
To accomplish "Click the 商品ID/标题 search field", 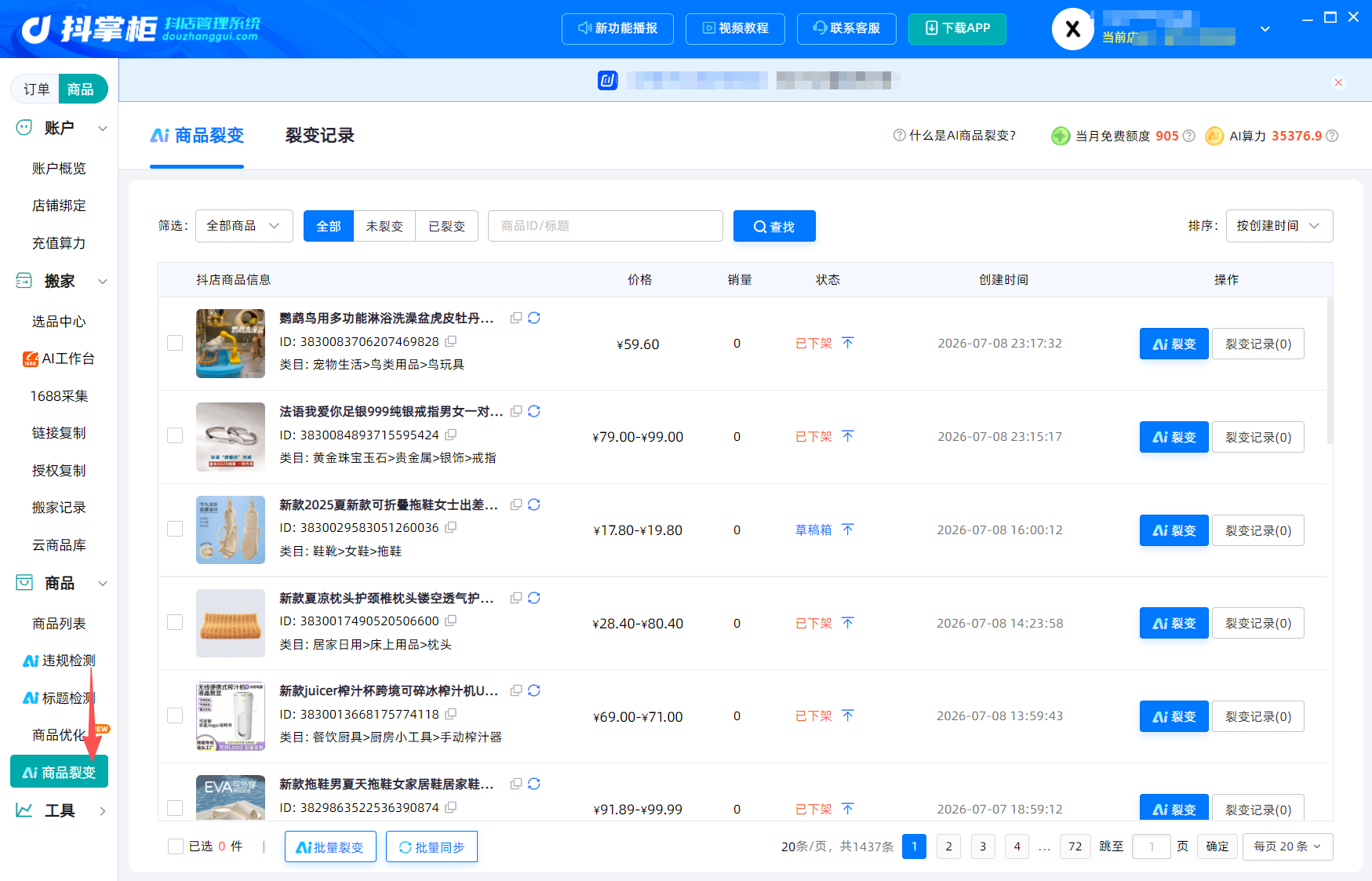I will point(606,226).
